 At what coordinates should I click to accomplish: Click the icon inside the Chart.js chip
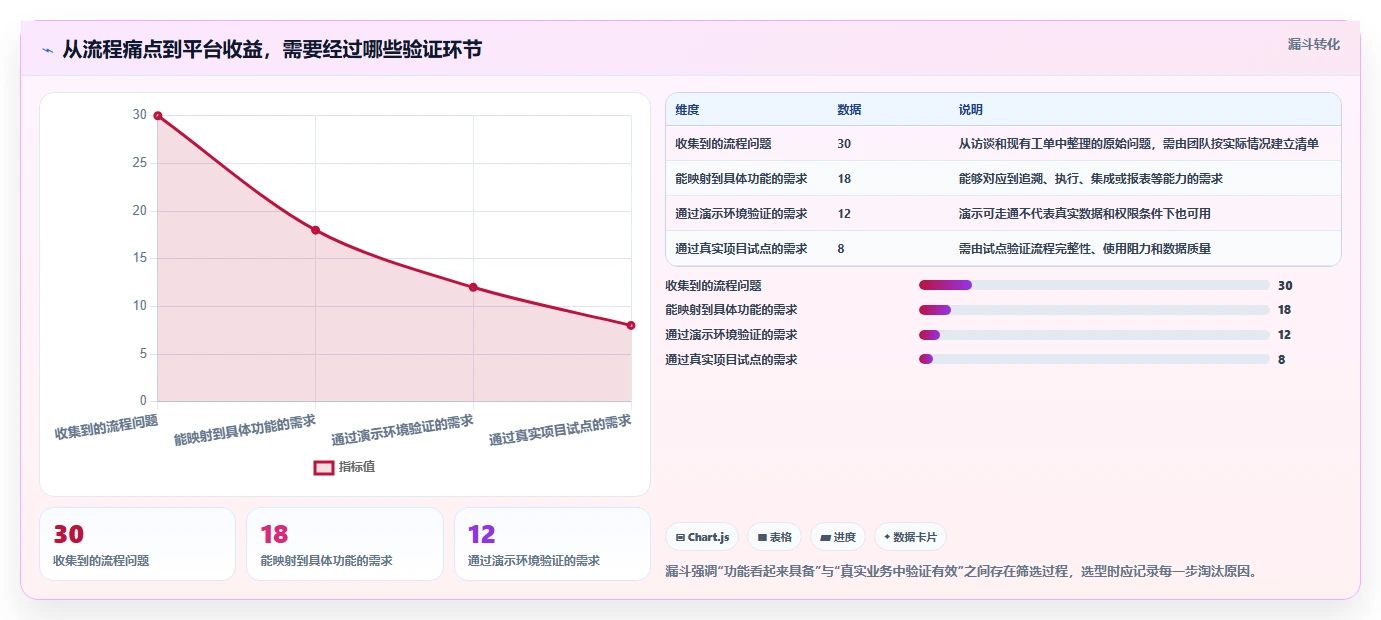click(x=681, y=538)
